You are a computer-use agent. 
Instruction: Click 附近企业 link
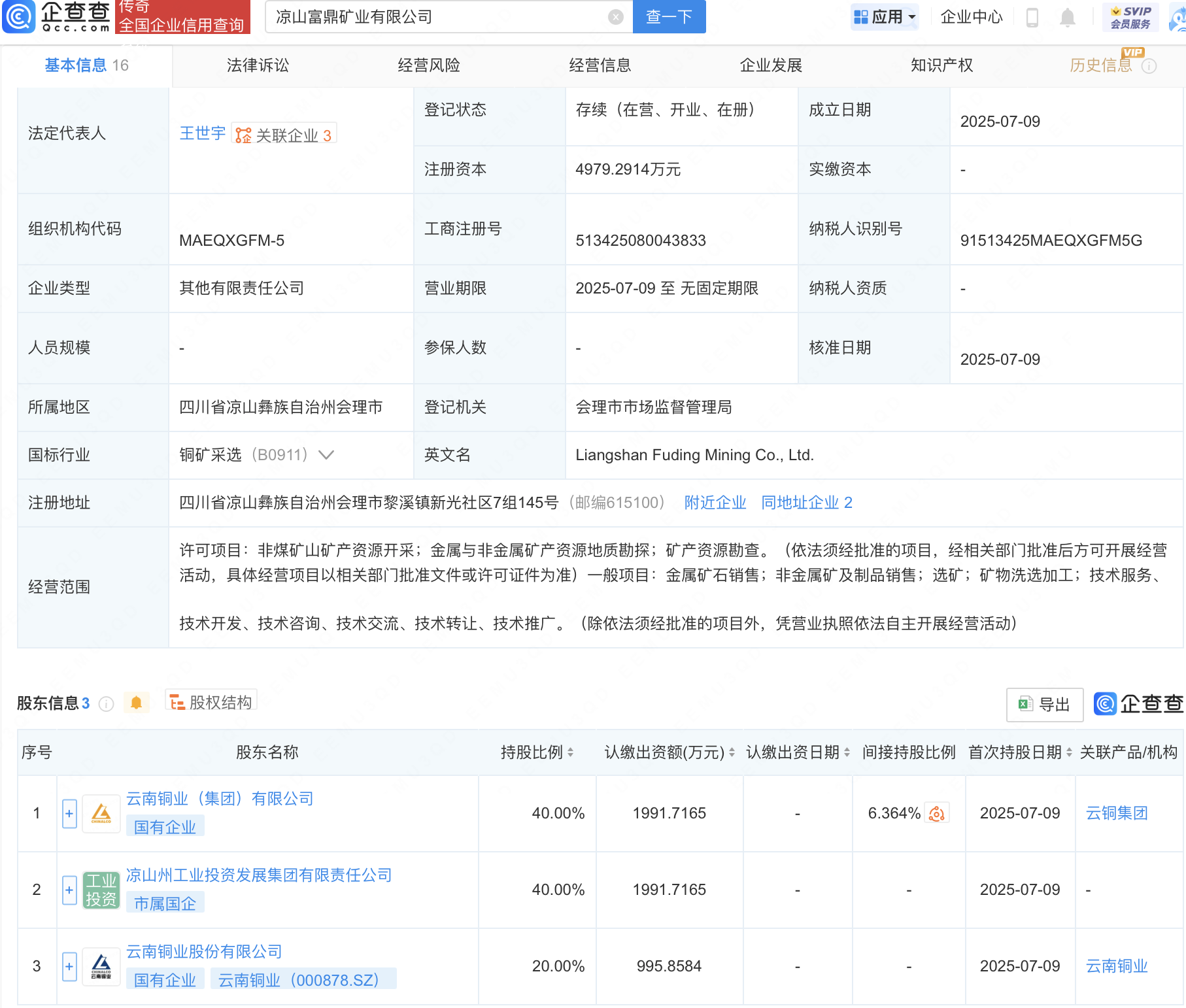point(715,503)
